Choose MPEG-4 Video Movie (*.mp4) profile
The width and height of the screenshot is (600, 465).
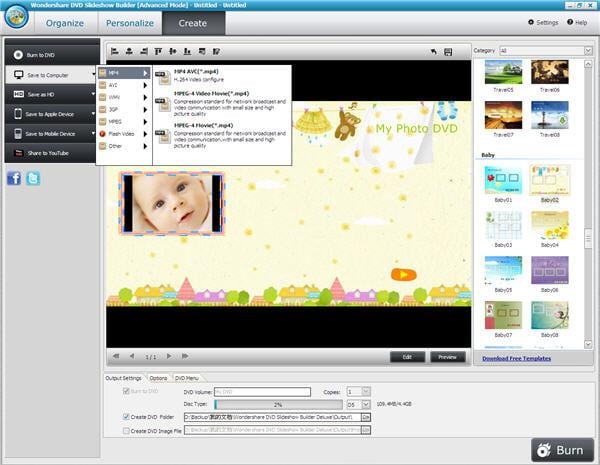tap(222, 104)
